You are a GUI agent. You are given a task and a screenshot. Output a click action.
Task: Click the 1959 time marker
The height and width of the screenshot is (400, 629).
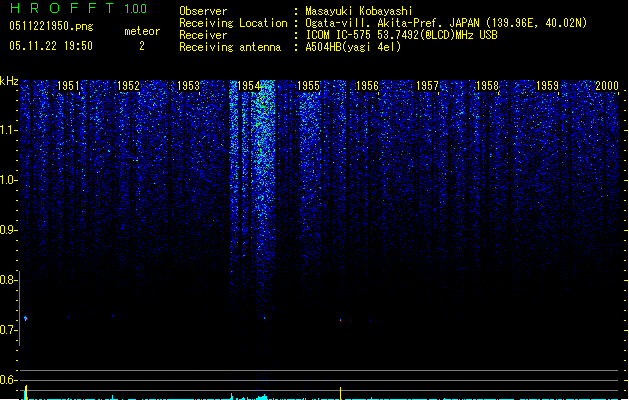pyautogui.click(x=547, y=86)
